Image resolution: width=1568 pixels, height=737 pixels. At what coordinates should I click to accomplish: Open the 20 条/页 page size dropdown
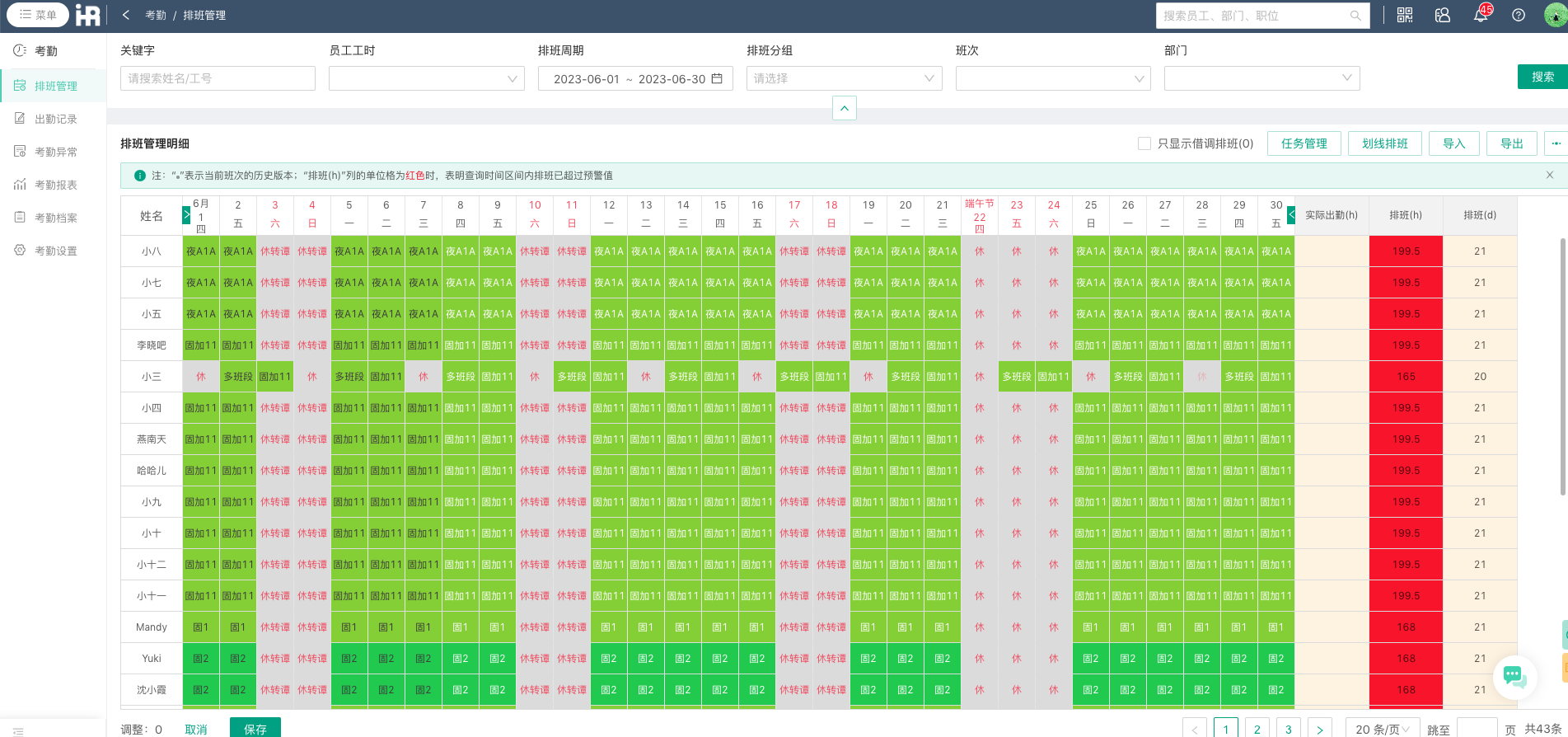click(1383, 729)
